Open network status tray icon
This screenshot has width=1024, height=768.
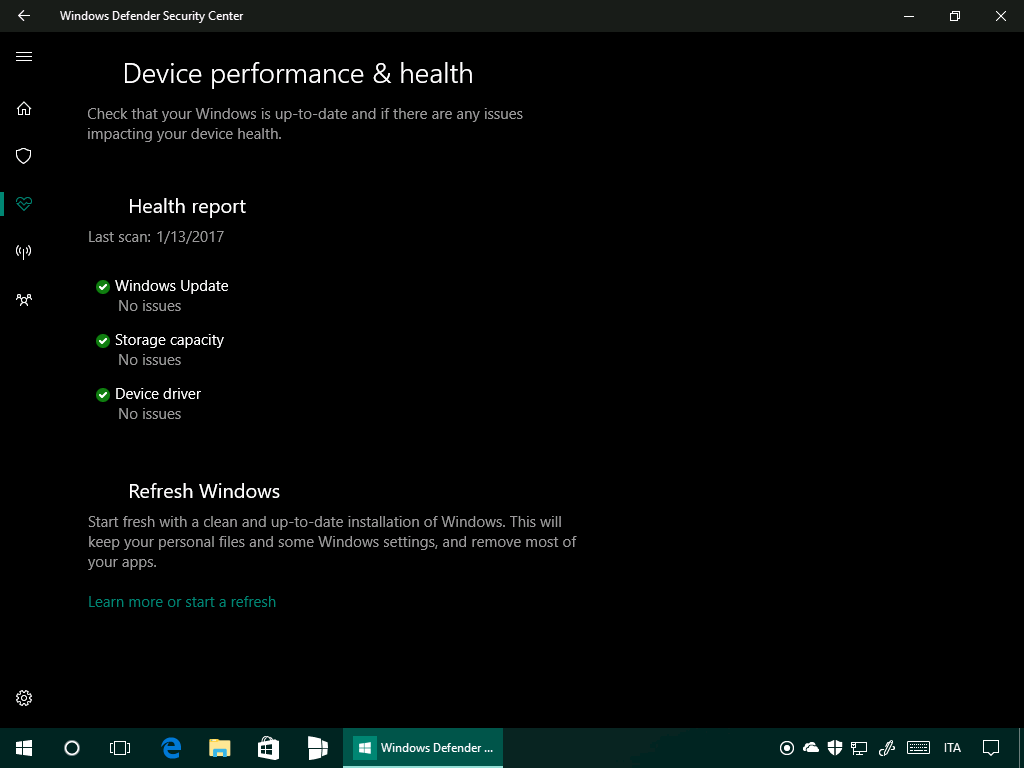tap(859, 748)
